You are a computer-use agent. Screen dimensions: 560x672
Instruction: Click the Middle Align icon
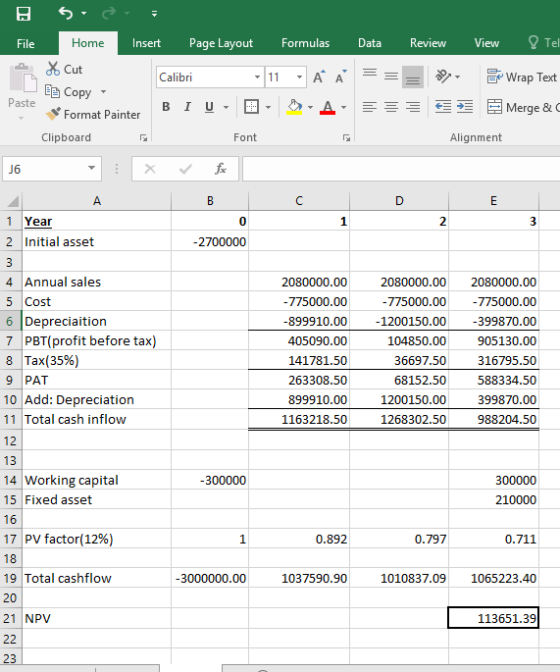[391, 77]
